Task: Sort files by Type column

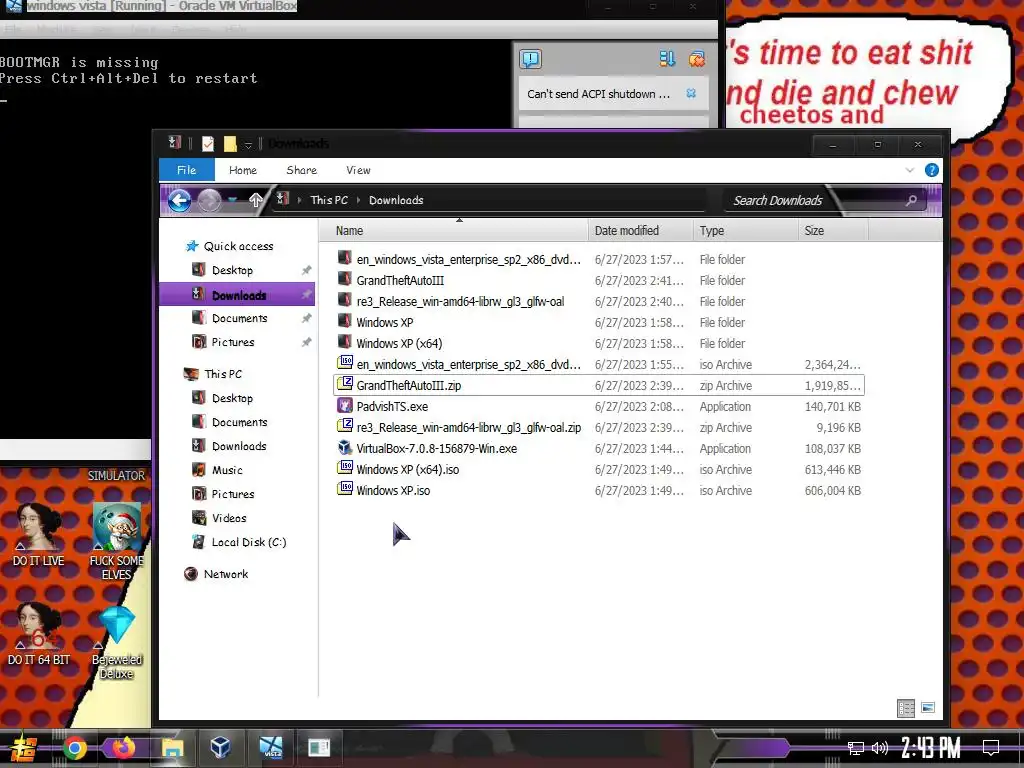Action: point(746,231)
